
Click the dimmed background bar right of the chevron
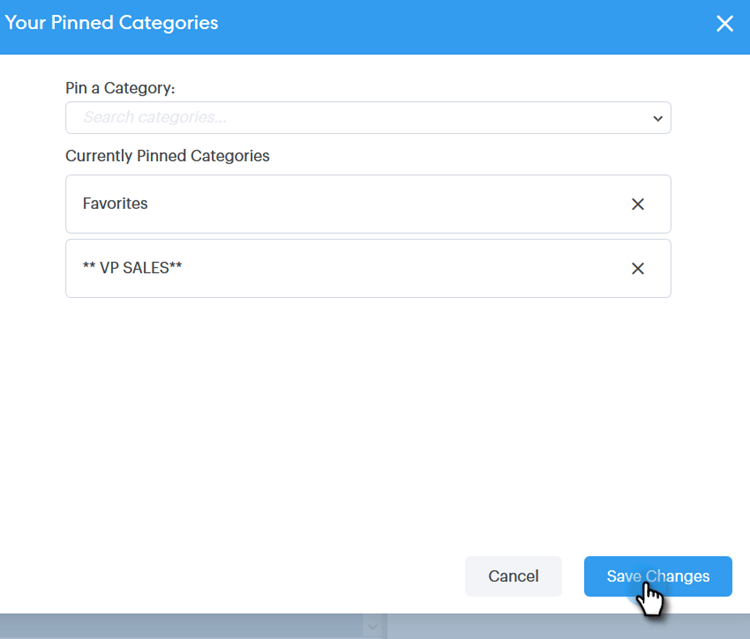(x=570, y=627)
